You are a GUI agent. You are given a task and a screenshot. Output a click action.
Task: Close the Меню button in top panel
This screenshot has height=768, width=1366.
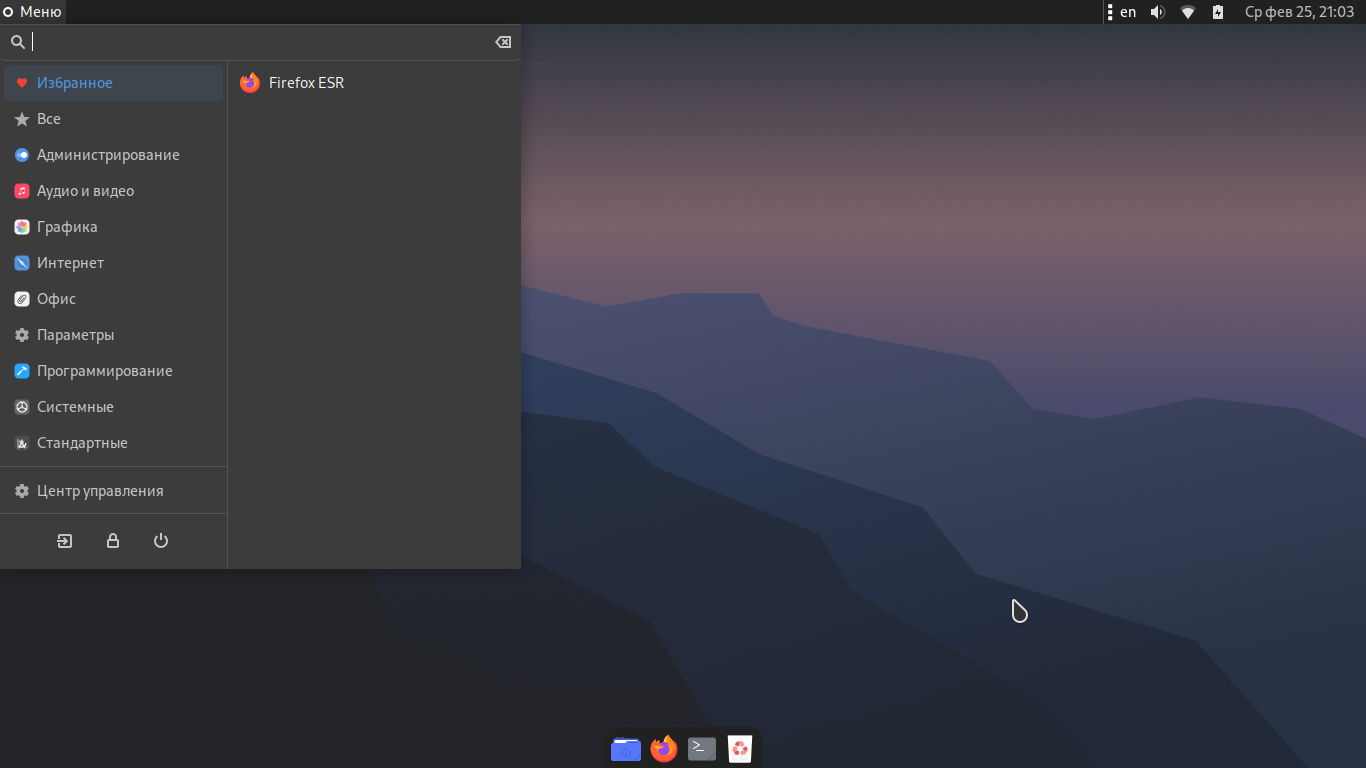pyautogui.click(x=34, y=12)
